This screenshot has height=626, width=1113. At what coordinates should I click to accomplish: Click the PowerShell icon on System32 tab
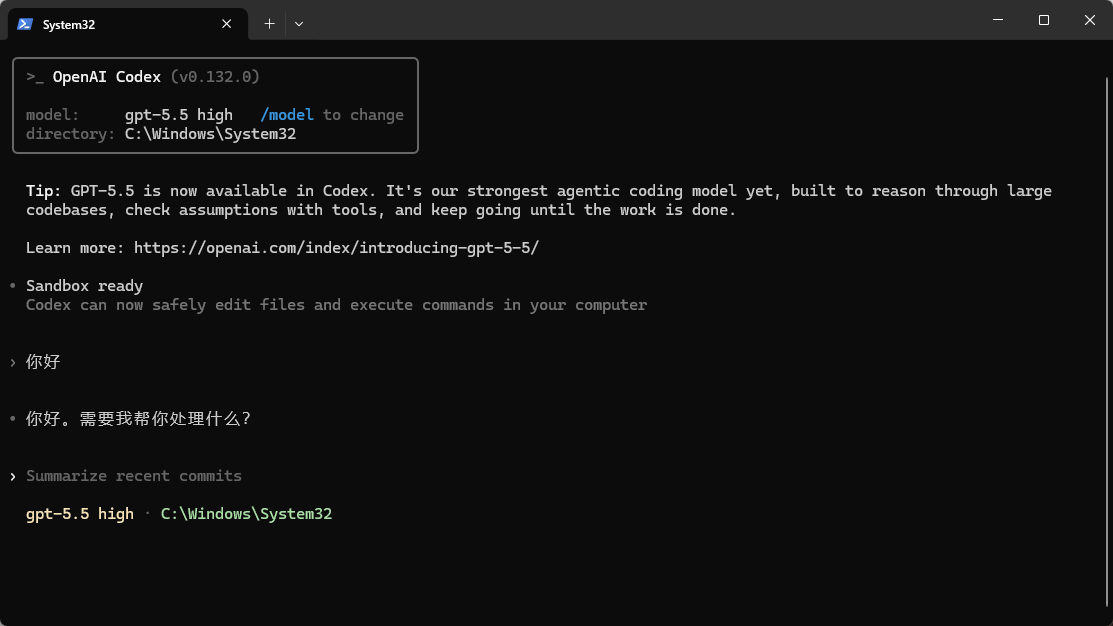coord(25,24)
